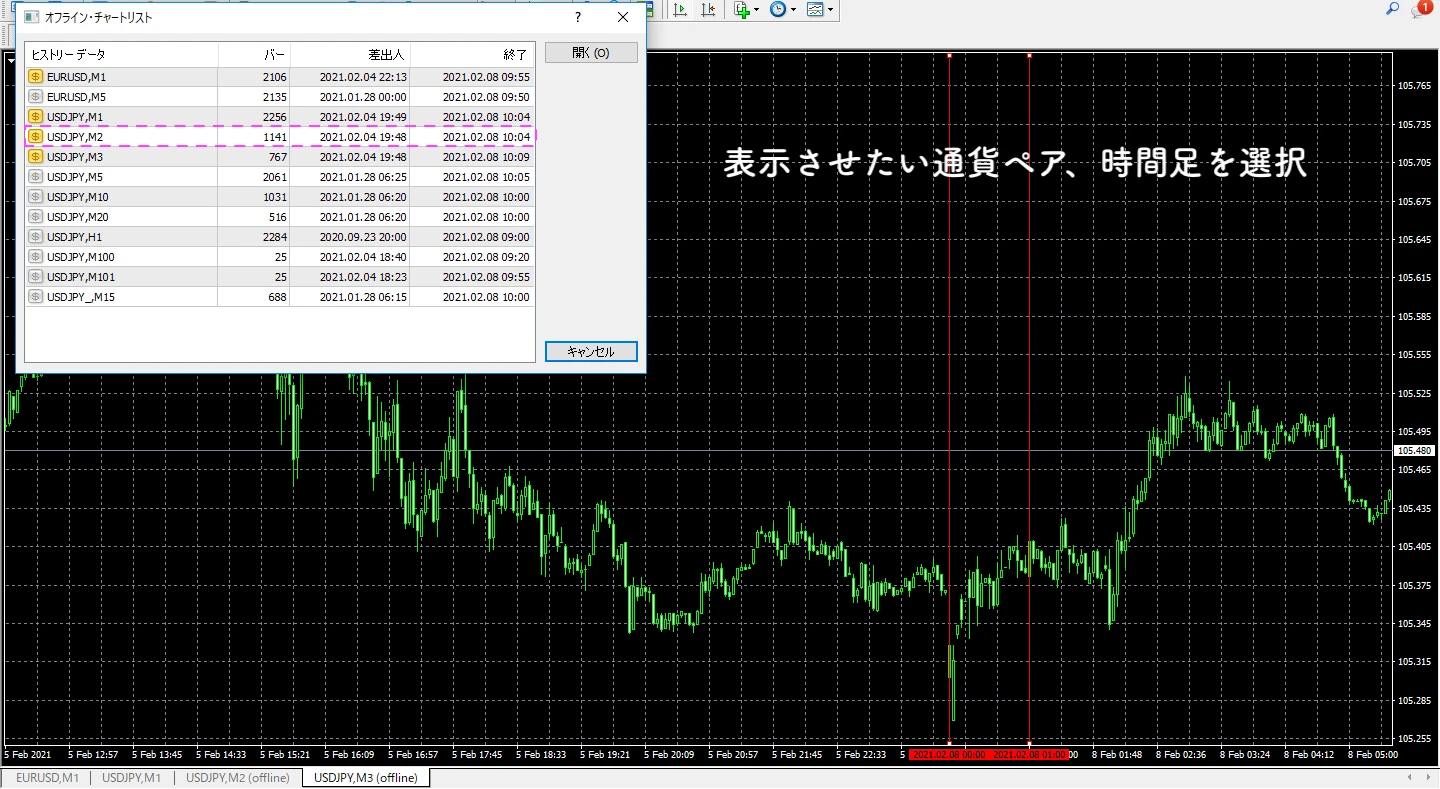Activate the chart shift toolbar icon
The height and width of the screenshot is (789, 1440).
707,10
